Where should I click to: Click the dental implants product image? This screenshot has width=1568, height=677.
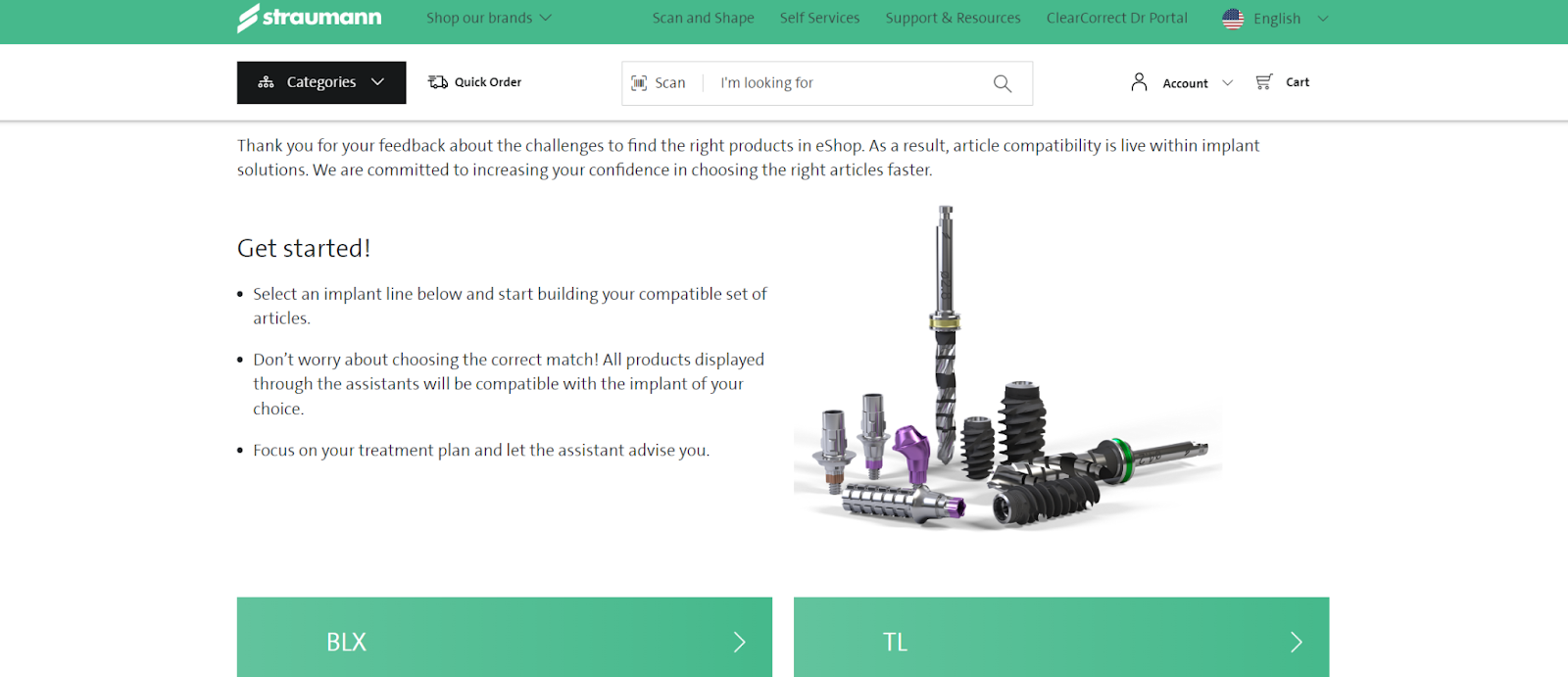(x=1007, y=368)
